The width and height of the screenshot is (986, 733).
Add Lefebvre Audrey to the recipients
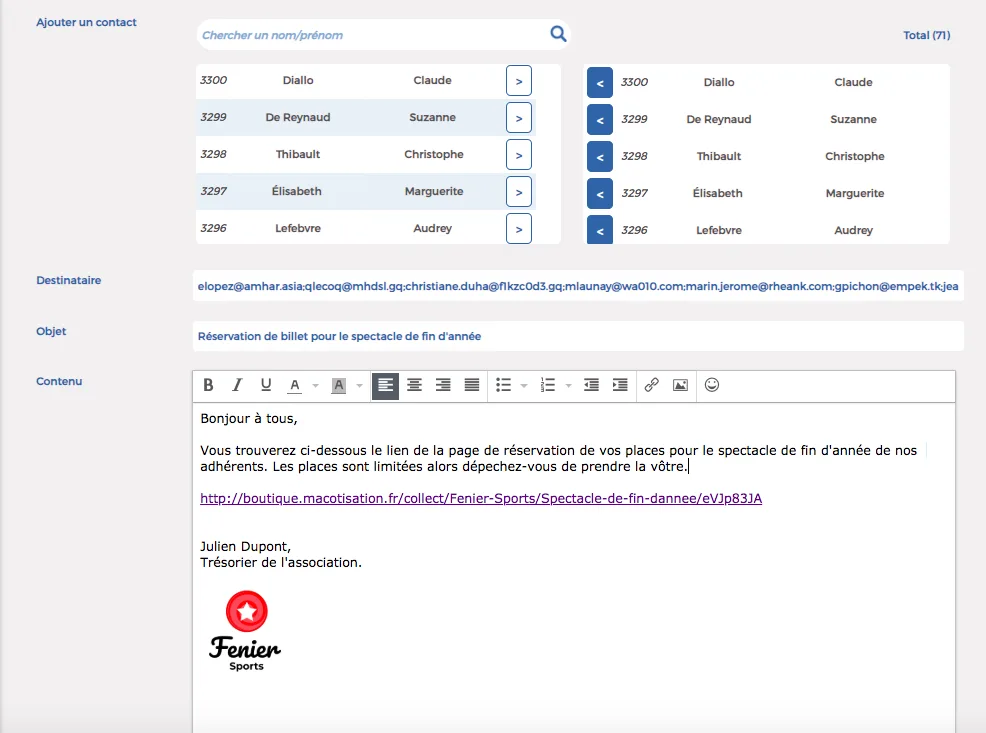[x=519, y=229]
